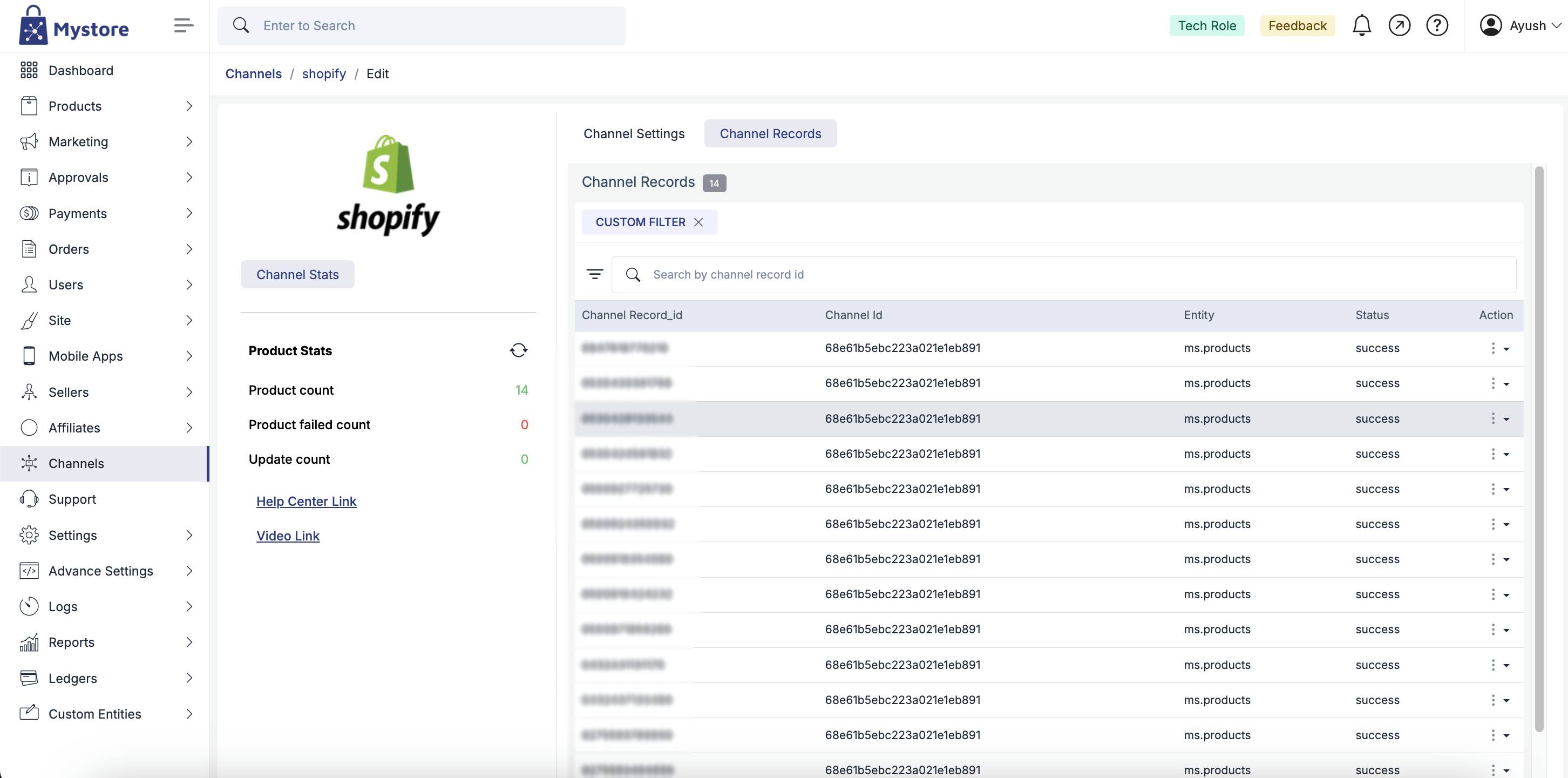Image resolution: width=1568 pixels, height=778 pixels.
Task: Open the Help Center Link
Action: coord(306,501)
